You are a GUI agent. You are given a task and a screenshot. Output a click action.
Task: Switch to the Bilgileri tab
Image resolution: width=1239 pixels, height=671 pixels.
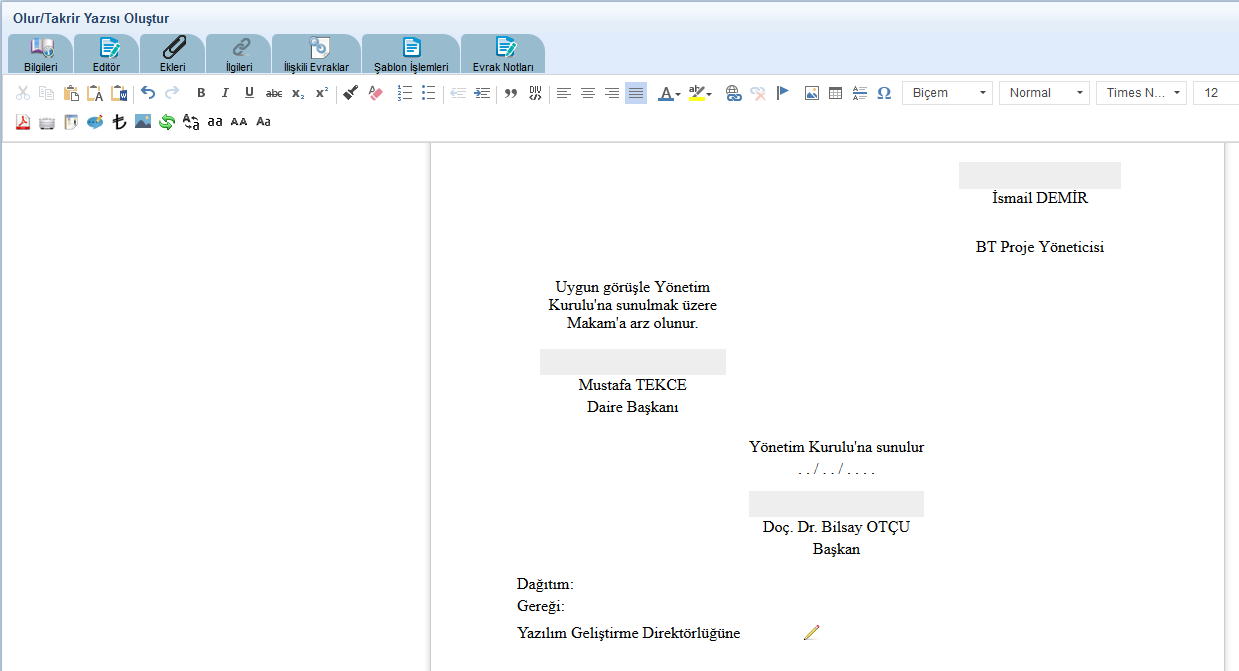41,54
